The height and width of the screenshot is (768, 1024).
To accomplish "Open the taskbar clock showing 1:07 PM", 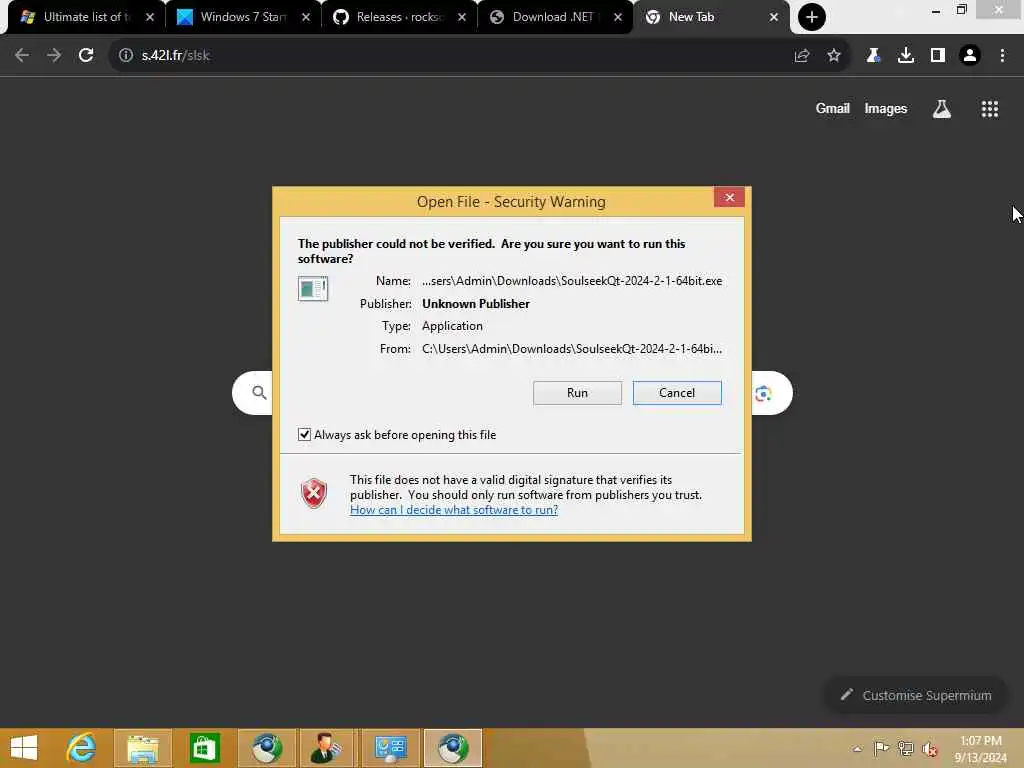I will [x=980, y=748].
